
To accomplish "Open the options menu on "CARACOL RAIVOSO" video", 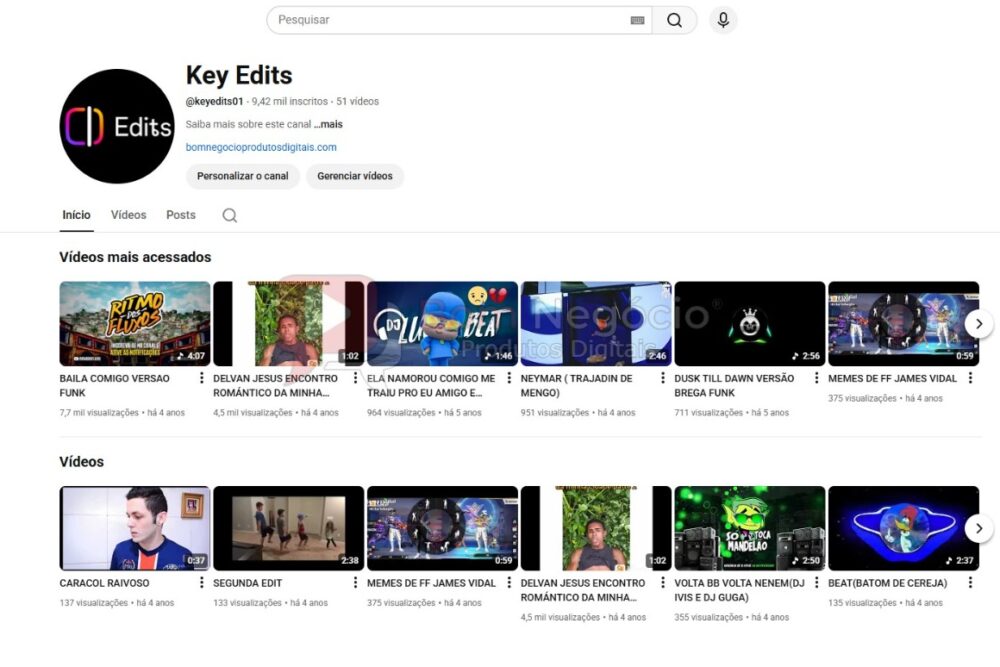I will pyautogui.click(x=202, y=581).
